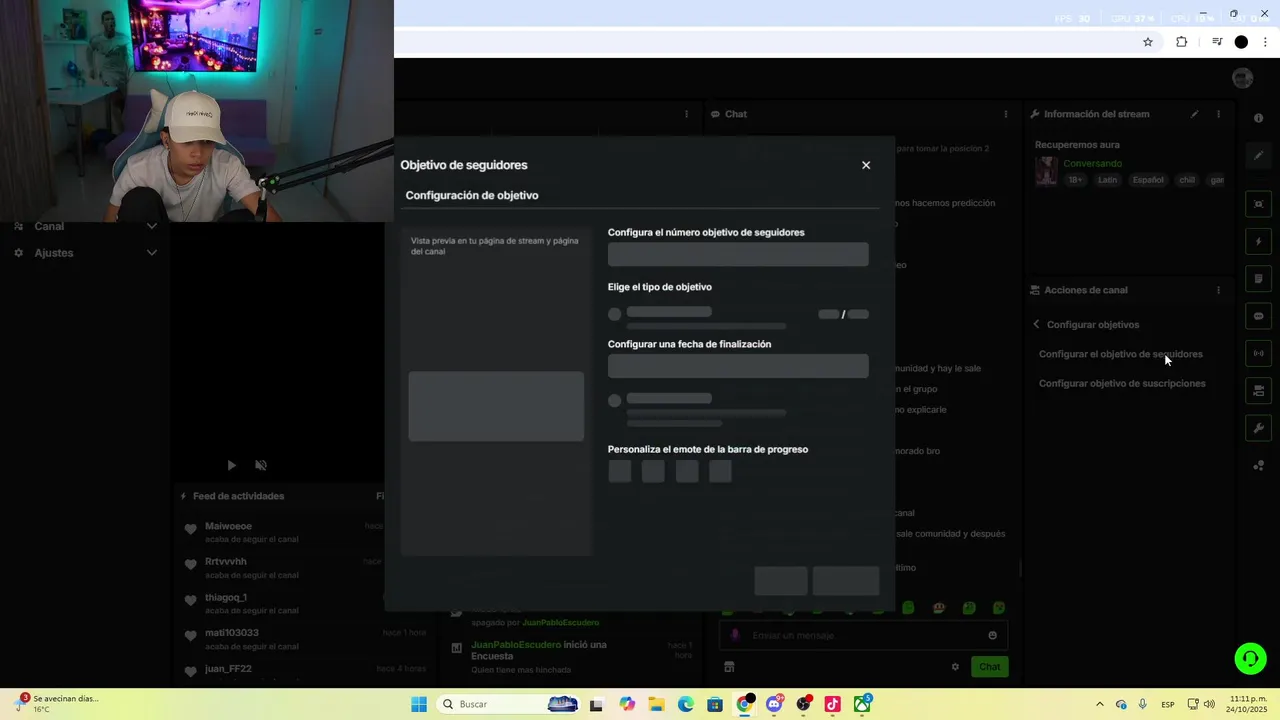Open browser media controls icon

pos(1217,42)
